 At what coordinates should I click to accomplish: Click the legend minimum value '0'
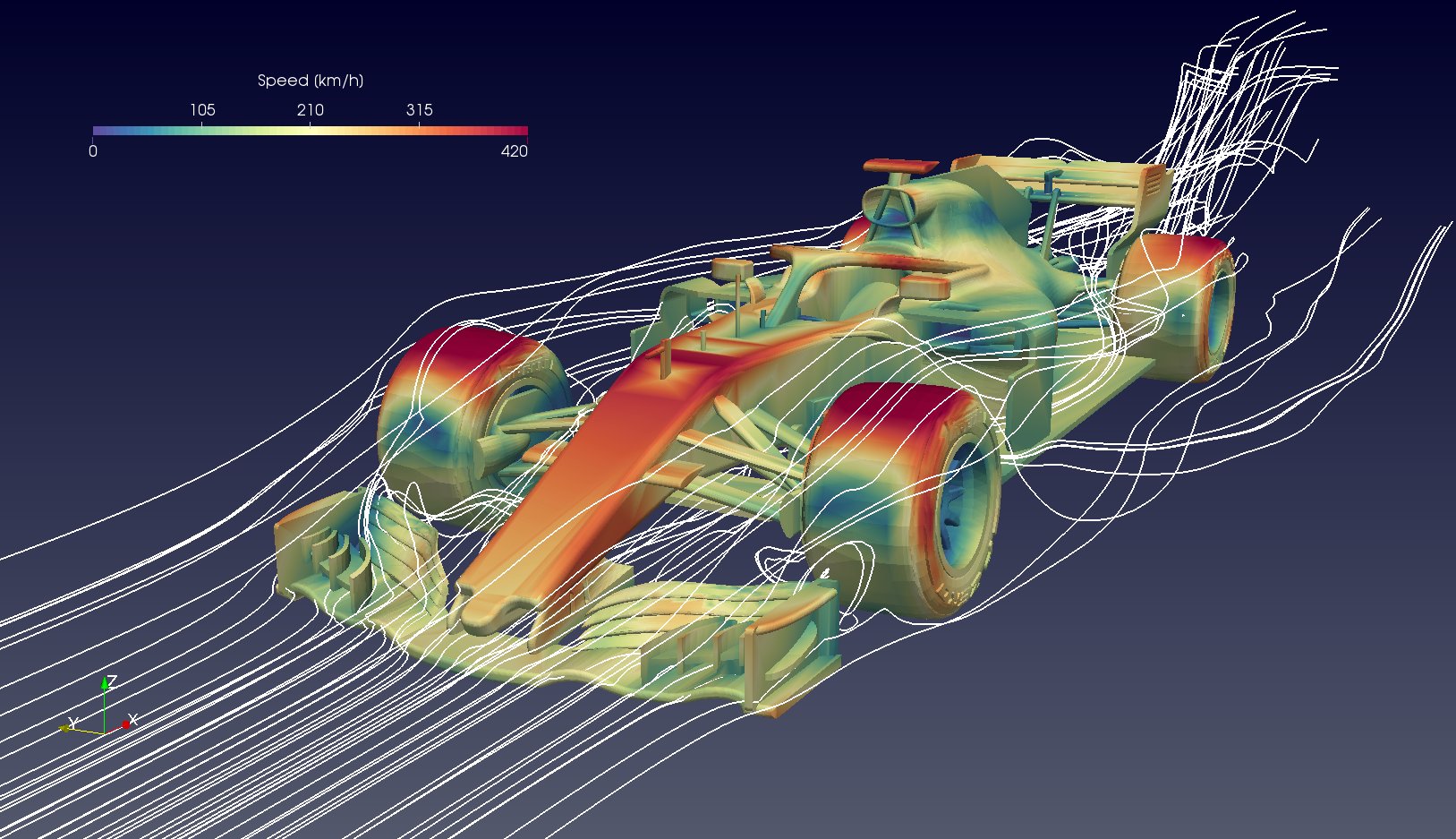point(93,151)
